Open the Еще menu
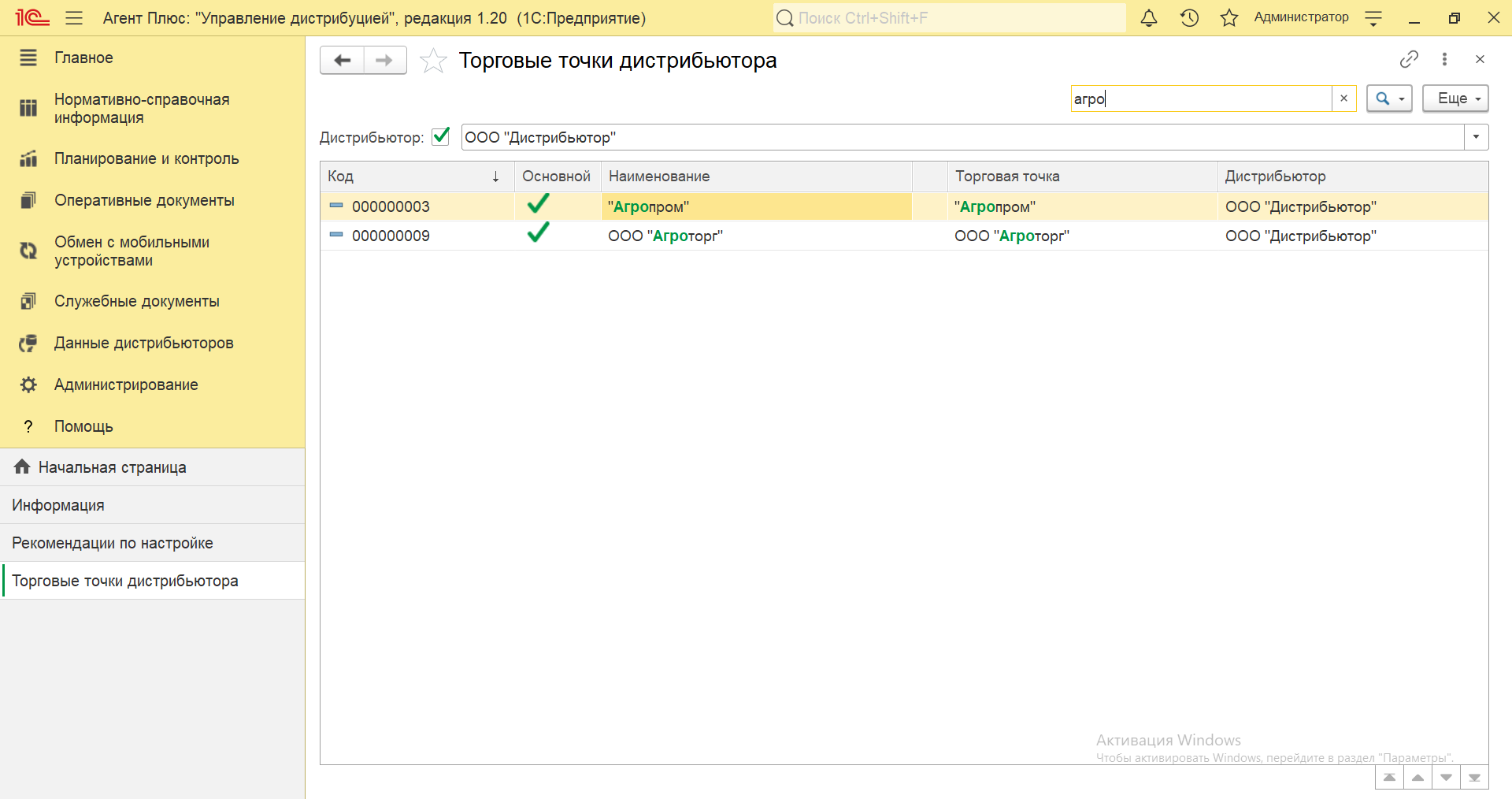1512x799 pixels. (1455, 98)
